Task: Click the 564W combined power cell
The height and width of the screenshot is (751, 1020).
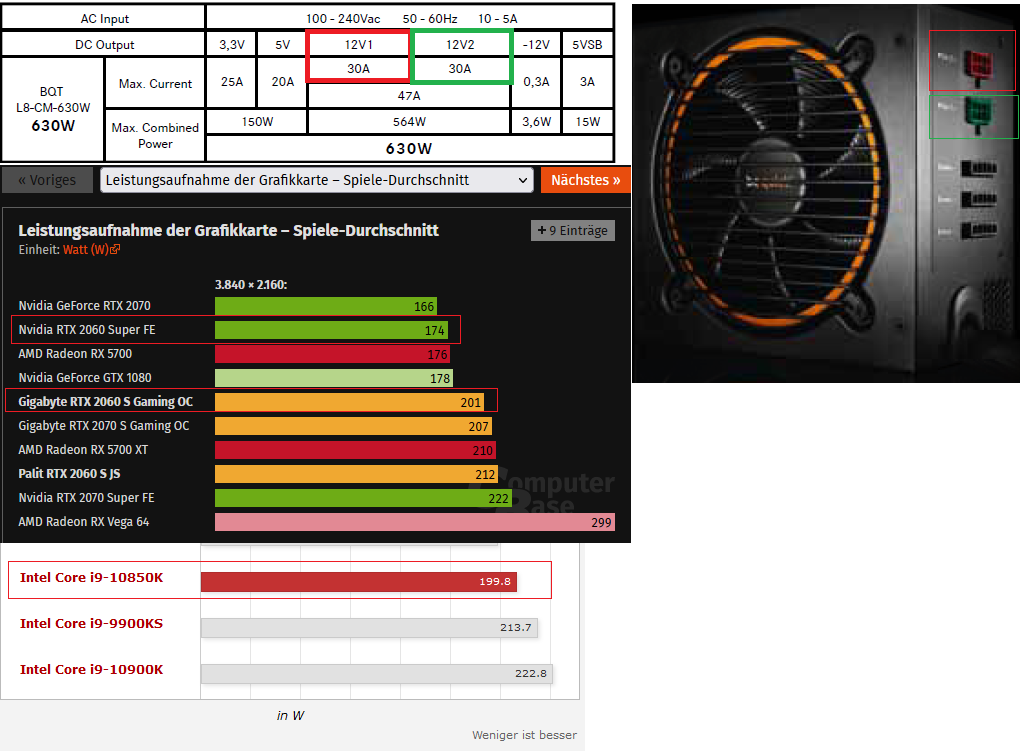Action: [409, 122]
